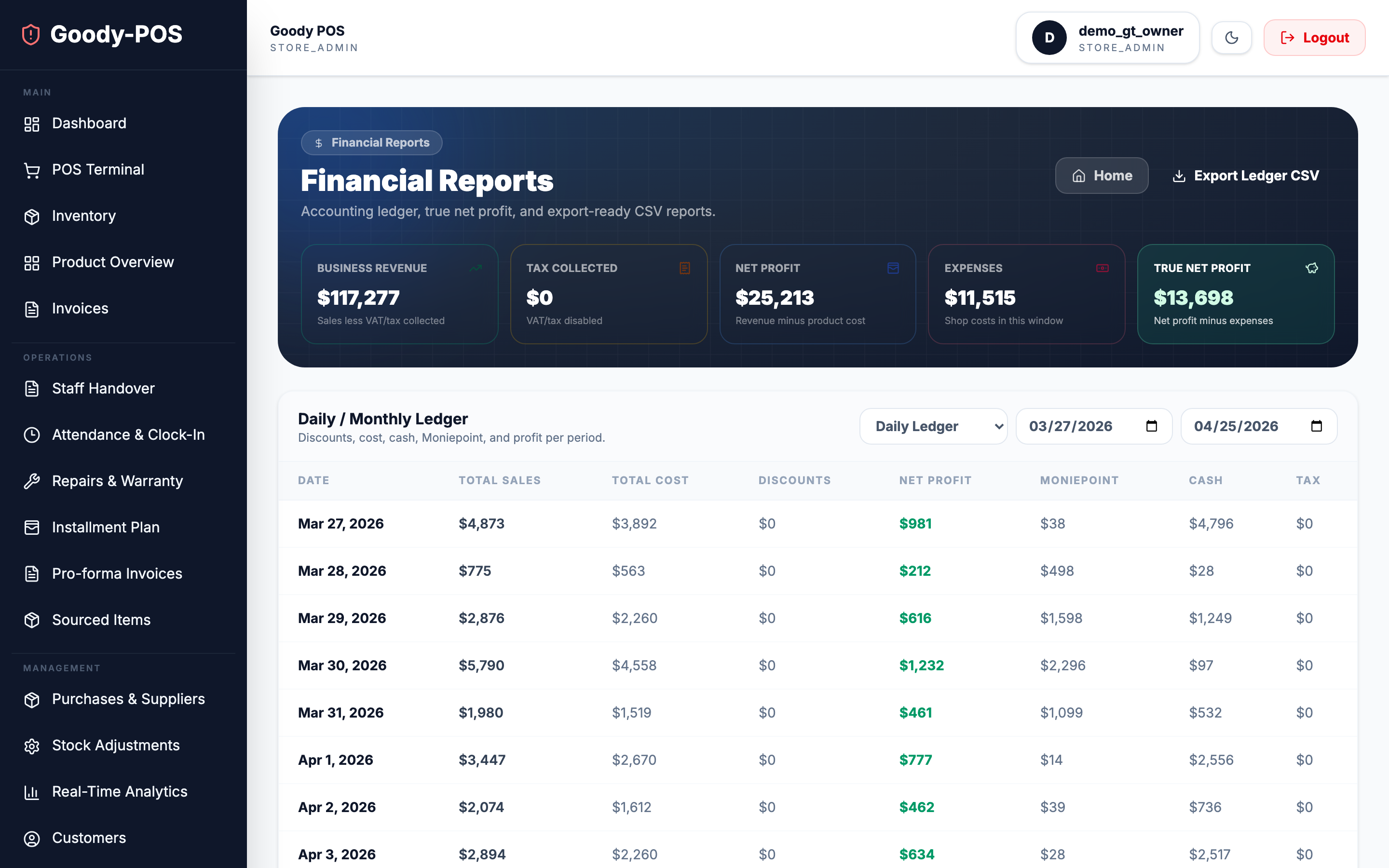The width and height of the screenshot is (1389, 868).
Task: Open the start date picker showing 03/27/2026
Action: [x=1093, y=426]
